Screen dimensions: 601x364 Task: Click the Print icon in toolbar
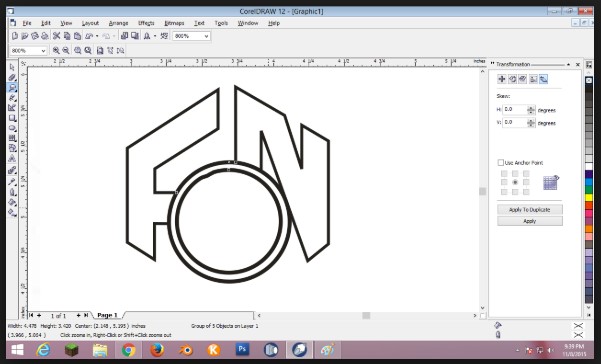coord(44,36)
